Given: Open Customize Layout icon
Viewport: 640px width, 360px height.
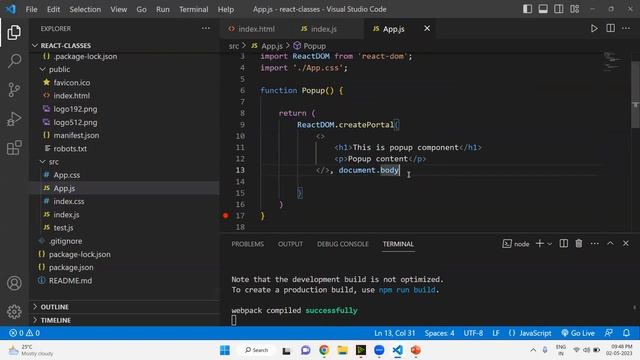Looking at the screenshot, I should [575, 9].
